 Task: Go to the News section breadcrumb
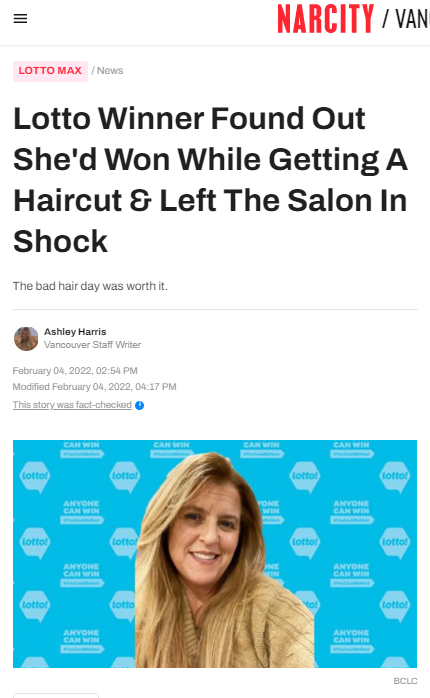click(110, 71)
